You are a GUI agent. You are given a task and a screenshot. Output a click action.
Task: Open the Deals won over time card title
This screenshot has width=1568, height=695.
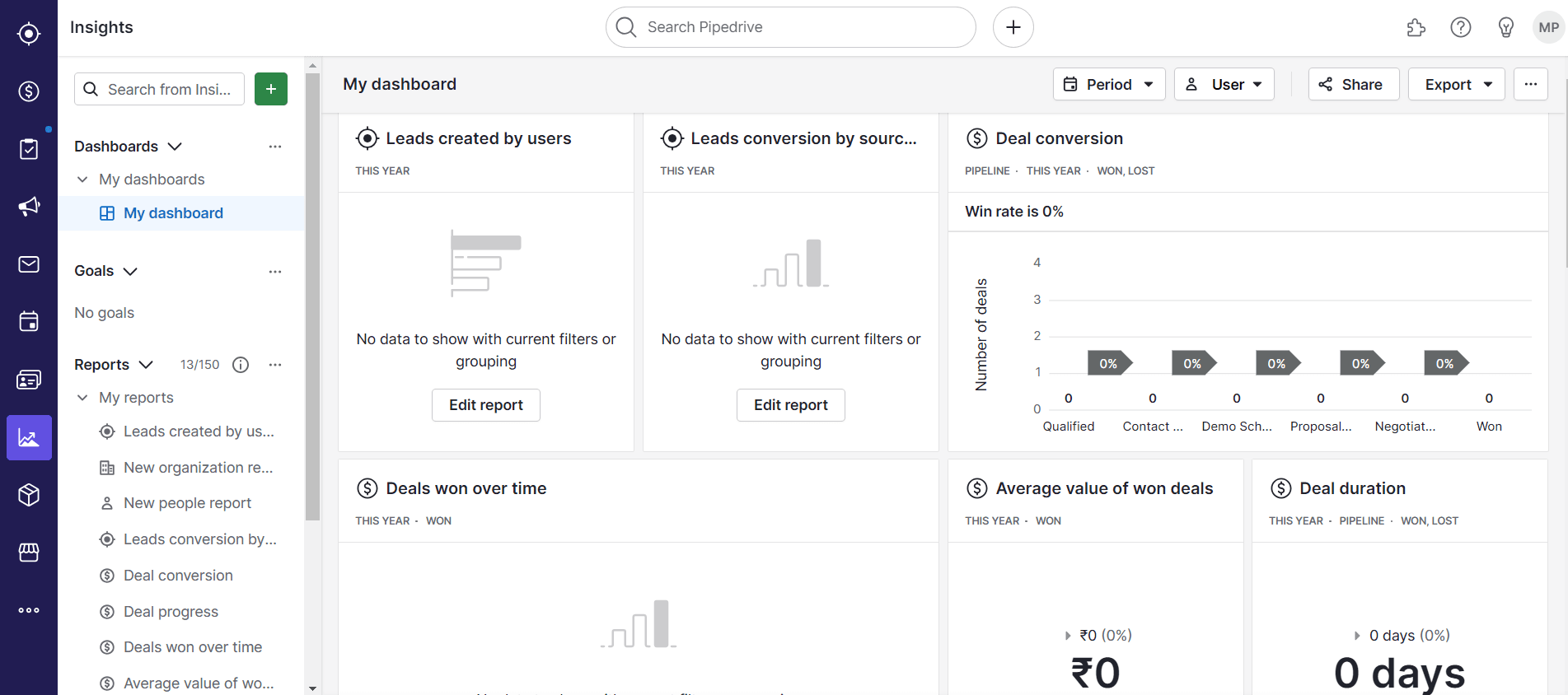(466, 488)
